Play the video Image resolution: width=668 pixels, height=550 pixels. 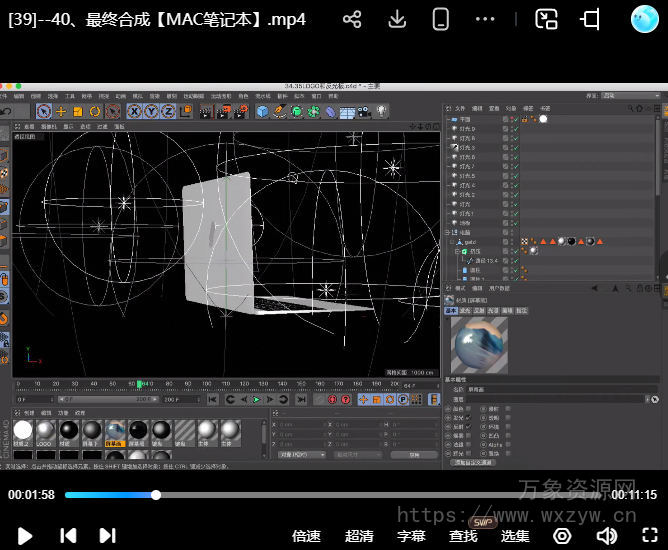tap(25, 535)
